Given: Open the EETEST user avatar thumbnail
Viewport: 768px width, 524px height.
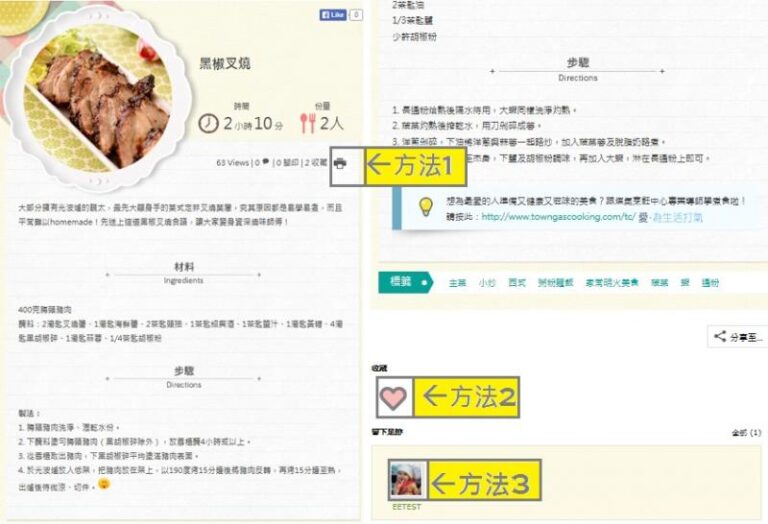Looking at the screenshot, I should pyautogui.click(x=408, y=480).
